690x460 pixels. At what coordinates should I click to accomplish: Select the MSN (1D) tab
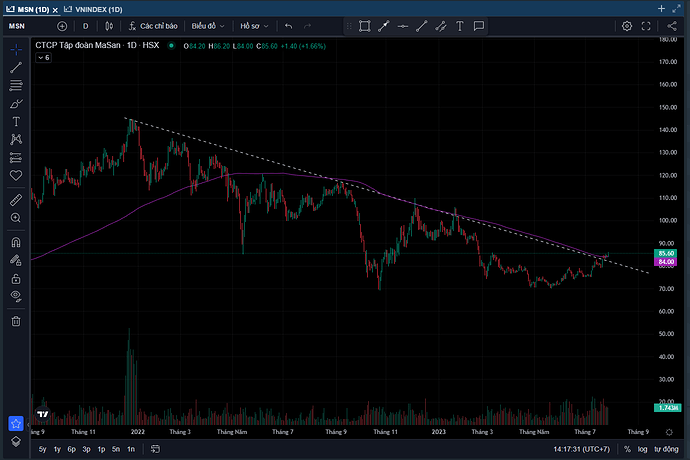coord(28,9)
